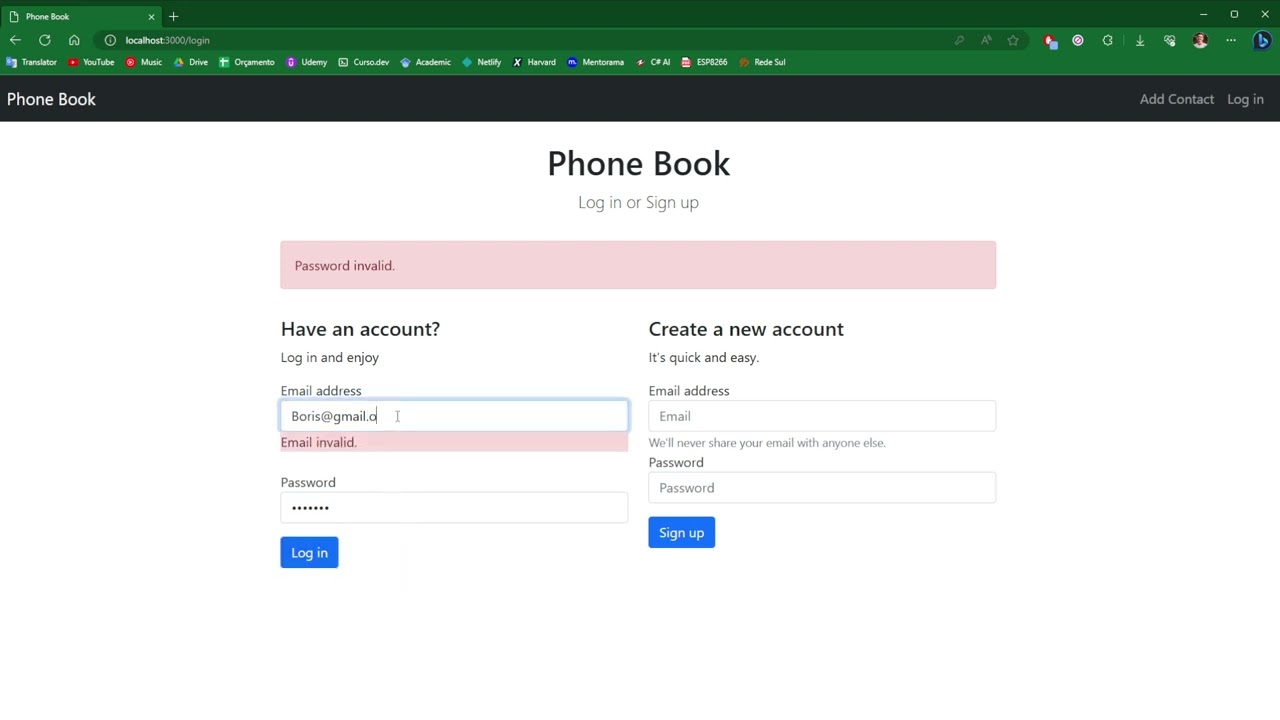Open the browser home page icon
Image resolution: width=1280 pixels, height=720 pixels.
[74, 40]
